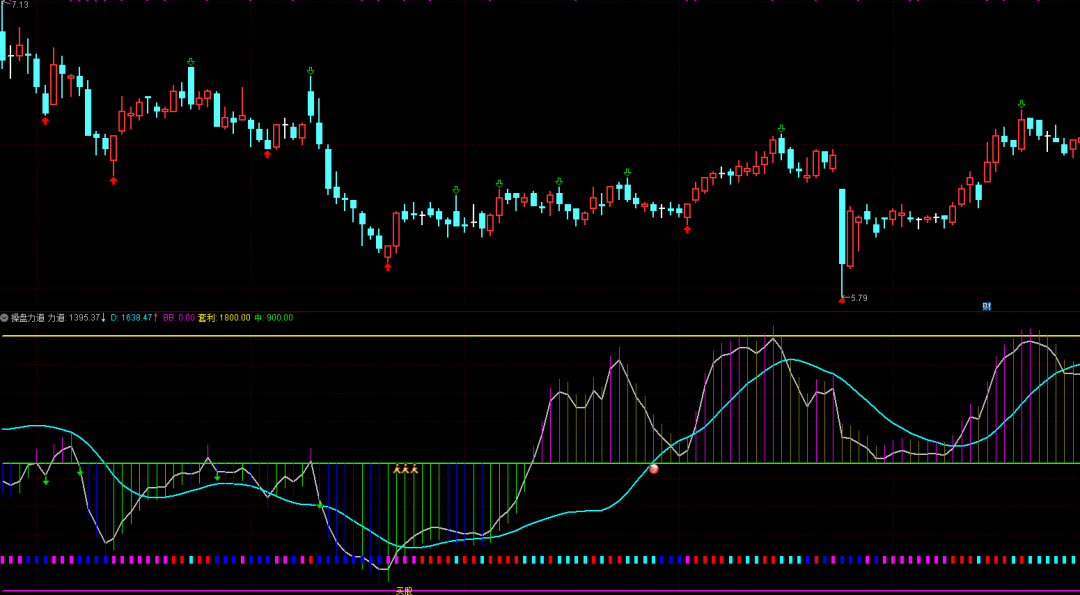Viewport: 1080px width, 595px height.
Task: Click the leftmost red buy arrow in the price chart
Action: tap(45, 121)
